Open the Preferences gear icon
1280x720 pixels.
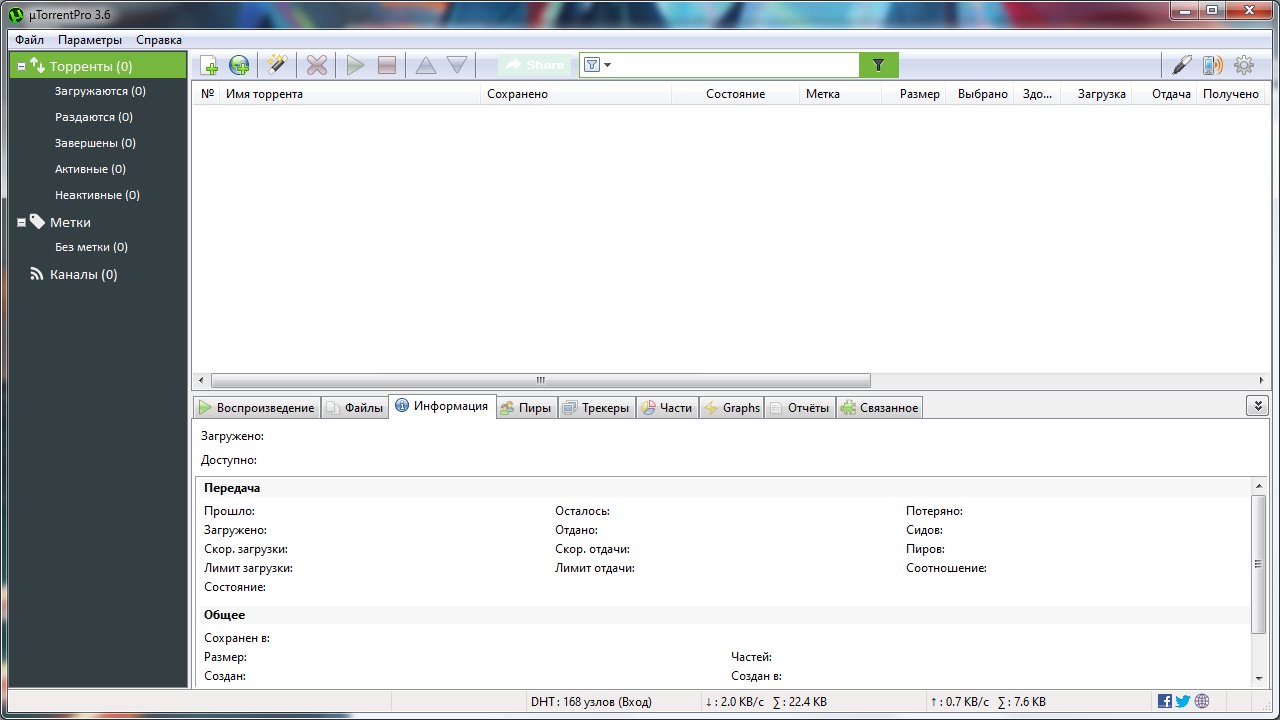(x=1244, y=66)
